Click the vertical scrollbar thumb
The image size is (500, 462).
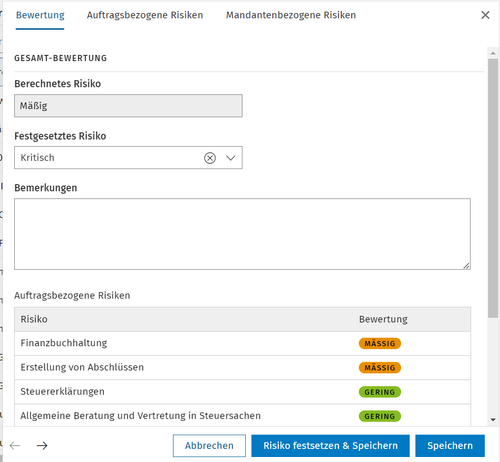point(493,188)
